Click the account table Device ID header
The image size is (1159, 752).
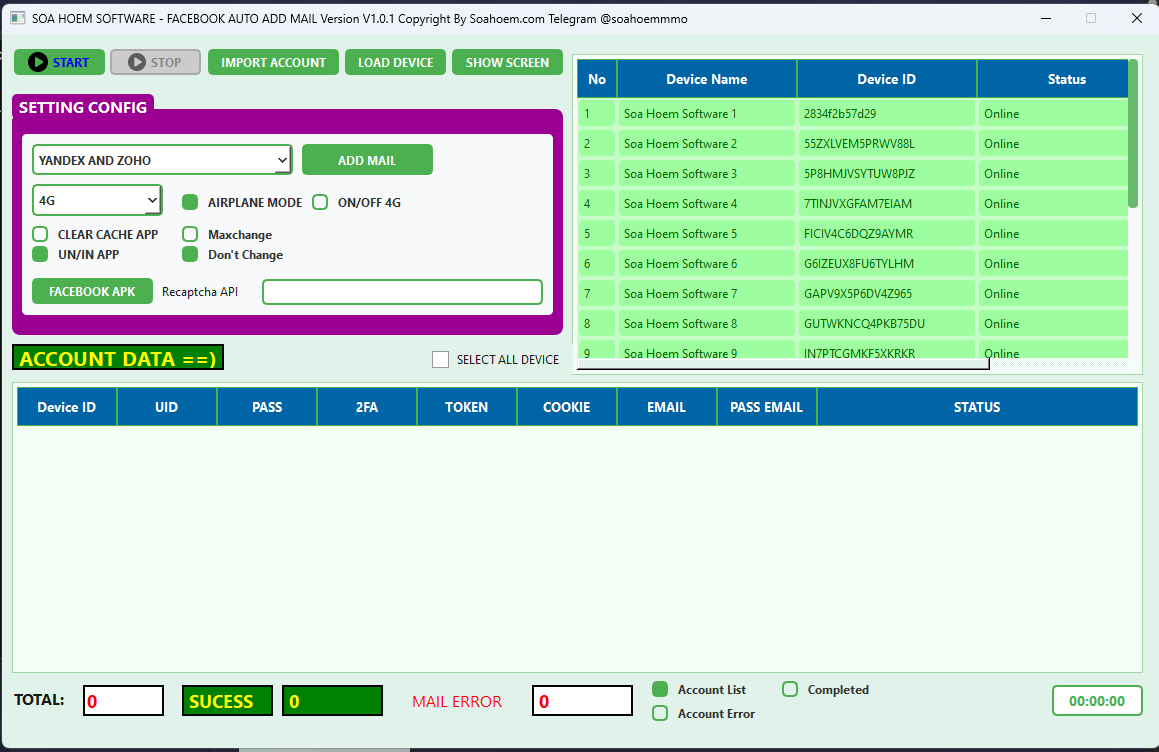click(x=67, y=407)
